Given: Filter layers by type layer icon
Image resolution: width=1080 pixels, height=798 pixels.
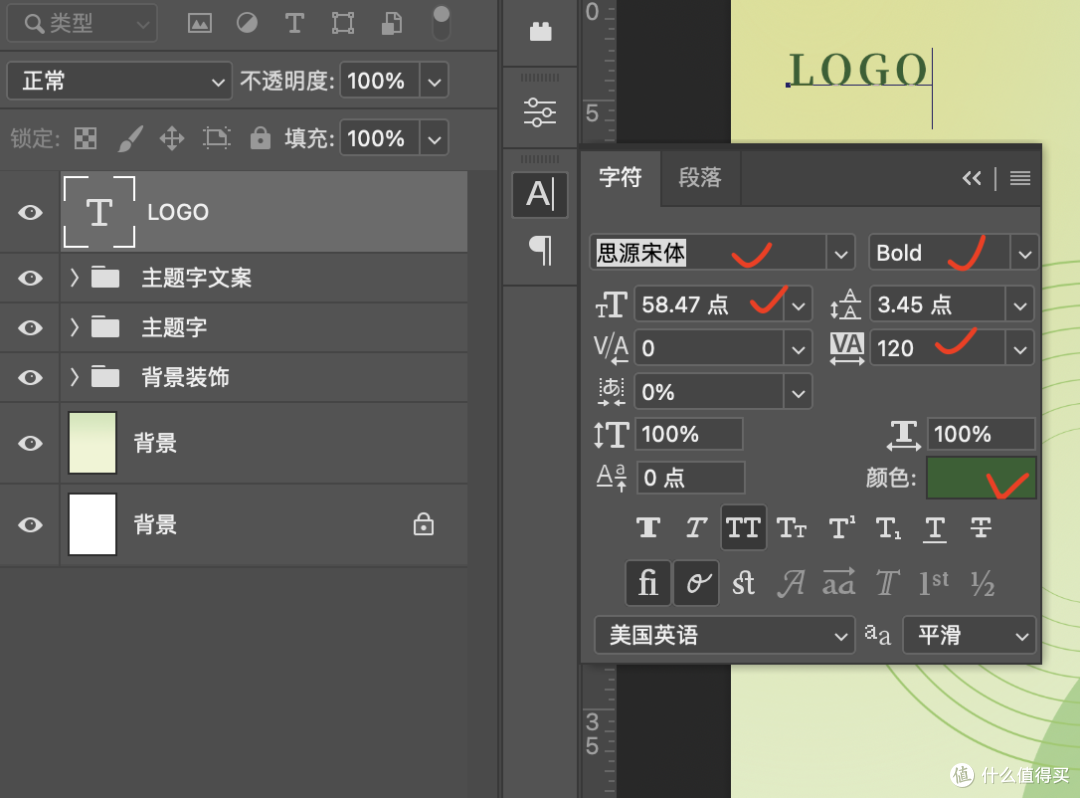Looking at the screenshot, I should 295,23.
